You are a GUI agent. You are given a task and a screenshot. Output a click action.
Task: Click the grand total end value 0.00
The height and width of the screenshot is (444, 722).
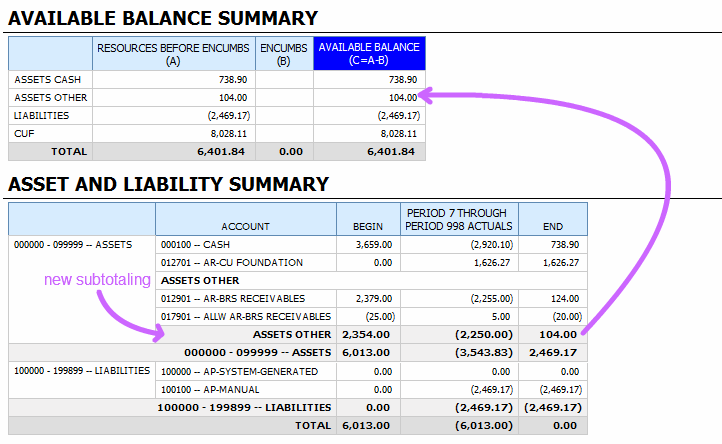pos(565,426)
